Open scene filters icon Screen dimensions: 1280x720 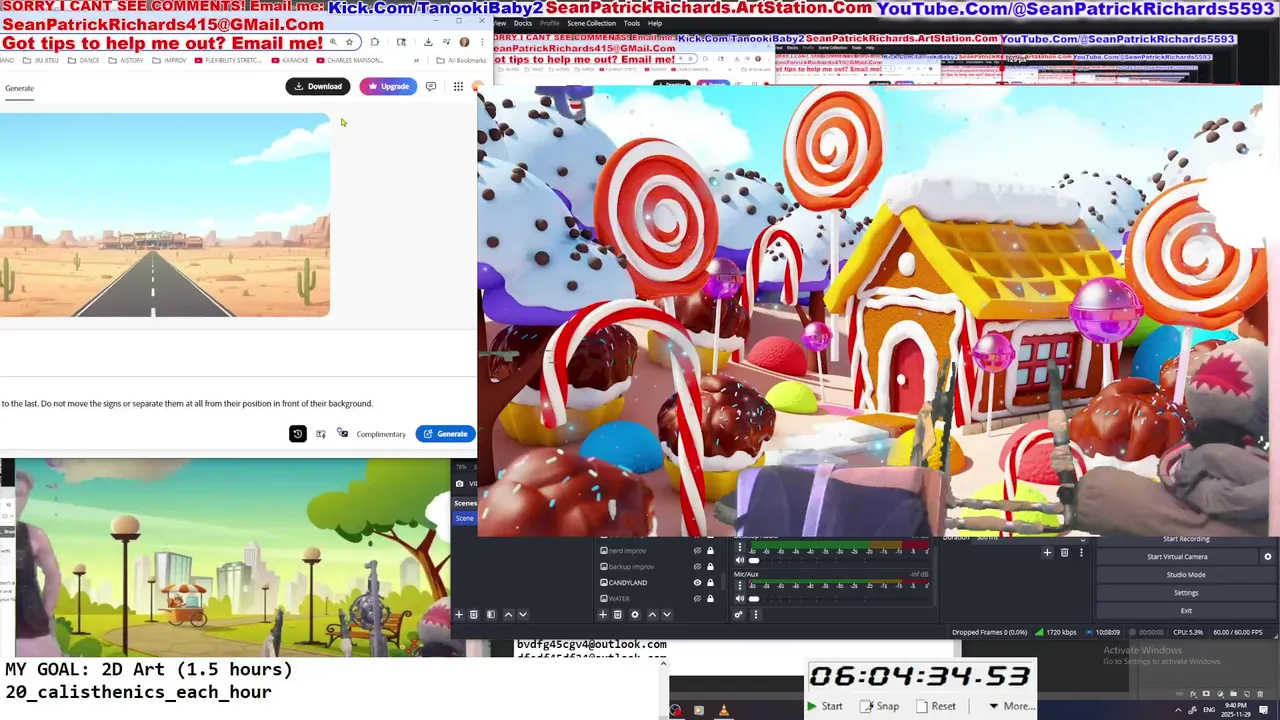pyautogui.click(x=490, y=614)
